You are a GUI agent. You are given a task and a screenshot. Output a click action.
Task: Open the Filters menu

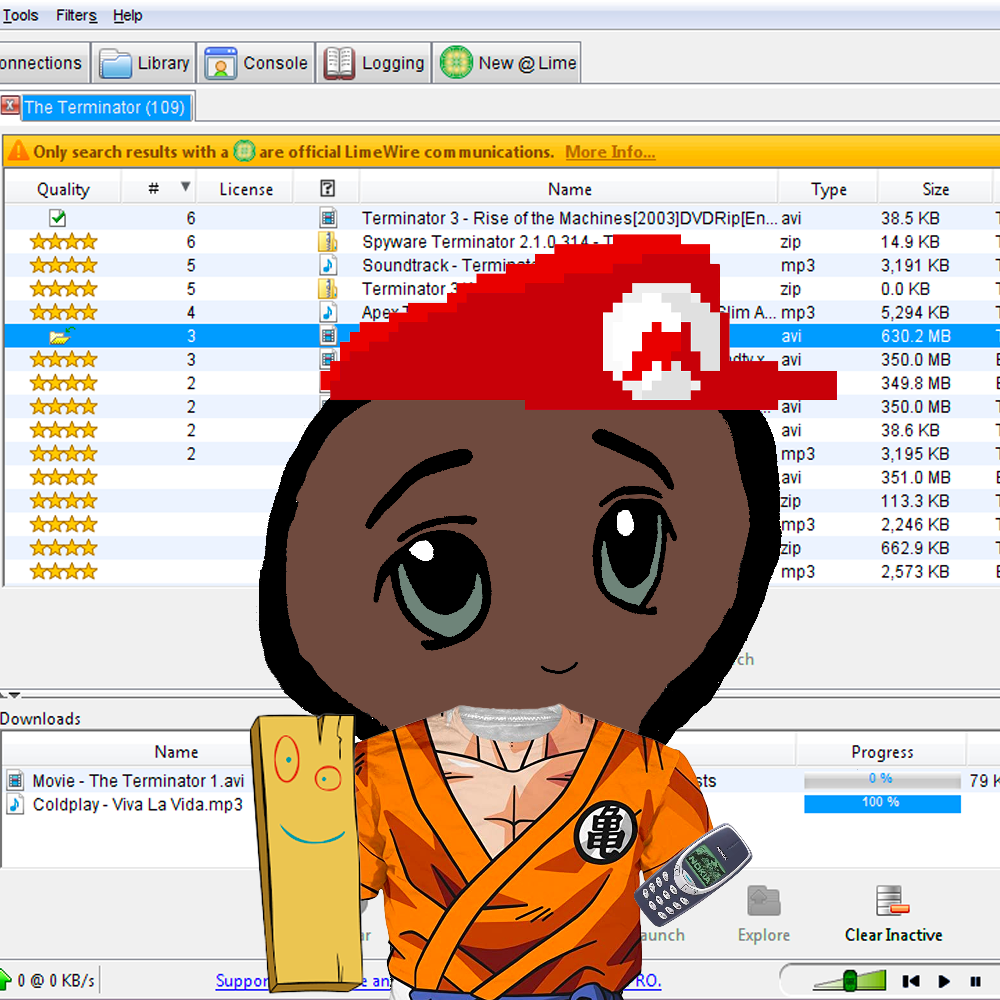77,15
